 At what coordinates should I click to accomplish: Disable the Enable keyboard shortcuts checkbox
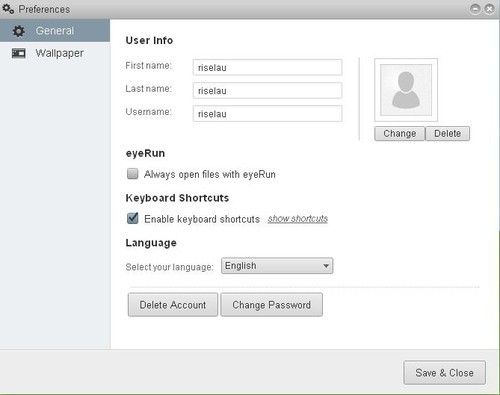pos(133,218)
